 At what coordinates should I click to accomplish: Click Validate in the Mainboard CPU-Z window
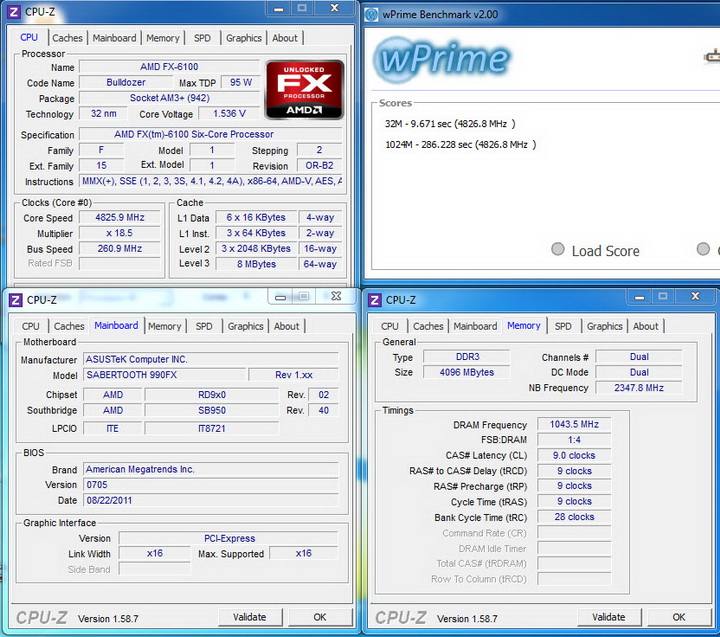[x=249, y=617]
